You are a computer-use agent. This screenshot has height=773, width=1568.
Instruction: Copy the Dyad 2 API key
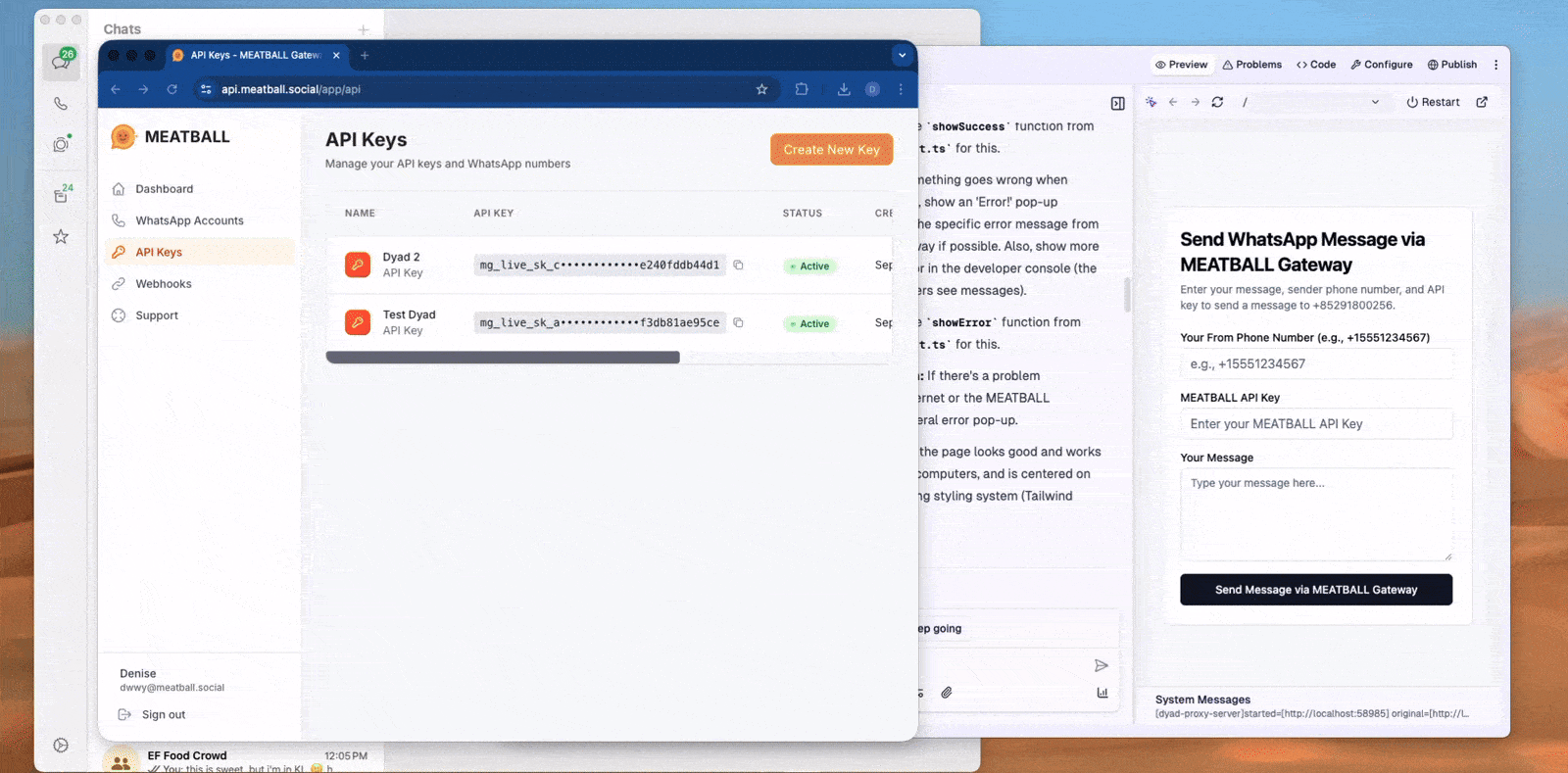pyautogui.click(x=738, y=265)
